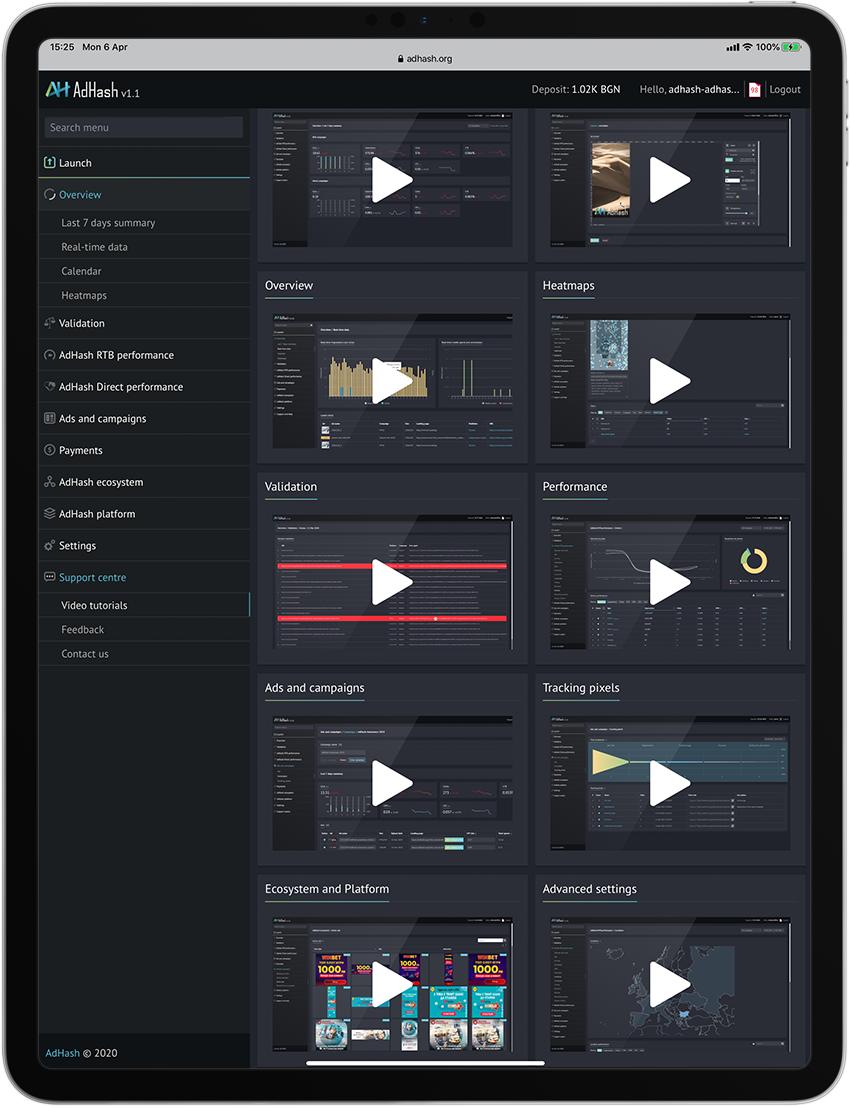850x1108 pixels.
Task: Play the Tracking pixels tutorial video
Action: click(669, 783)
